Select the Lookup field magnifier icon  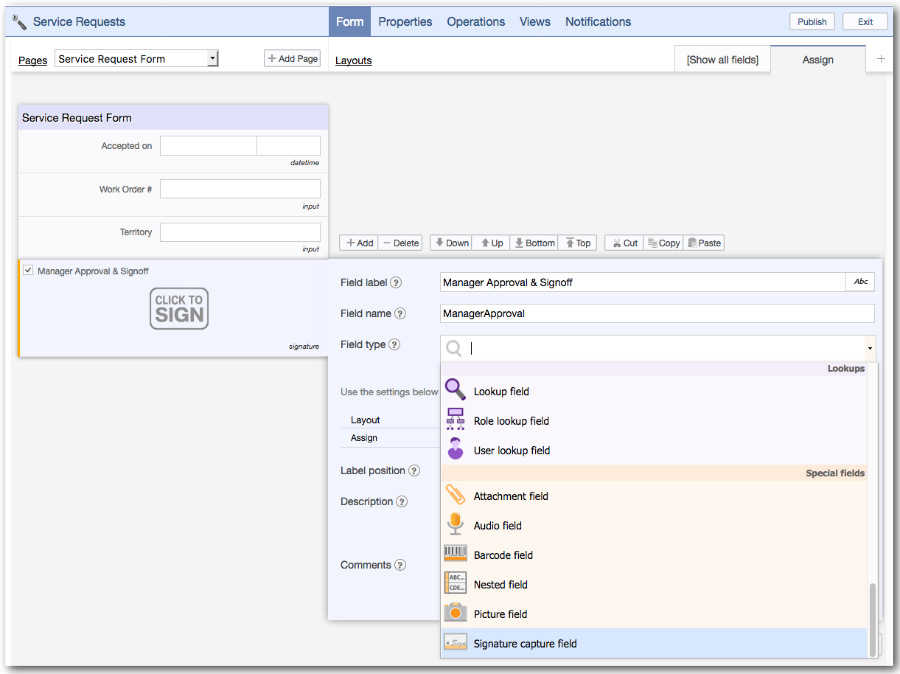455,389
